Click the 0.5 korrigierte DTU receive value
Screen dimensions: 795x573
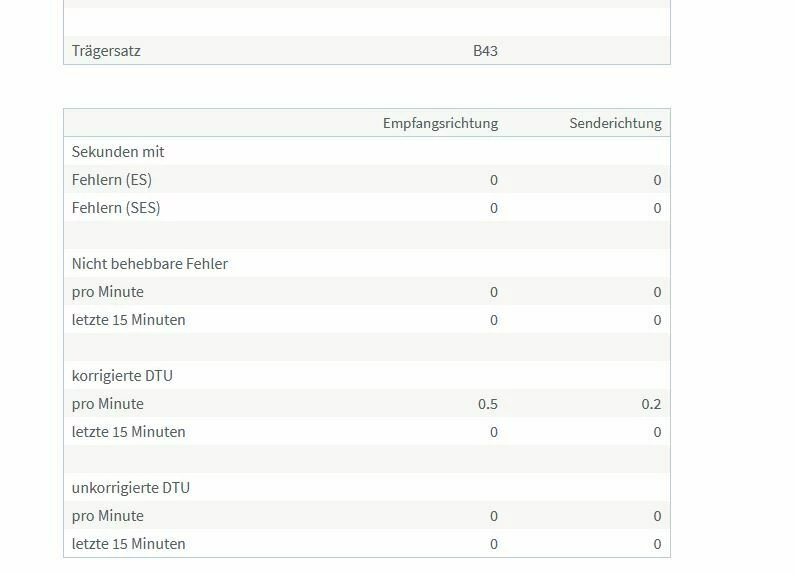pyautogui.click(x=488, y=404)
